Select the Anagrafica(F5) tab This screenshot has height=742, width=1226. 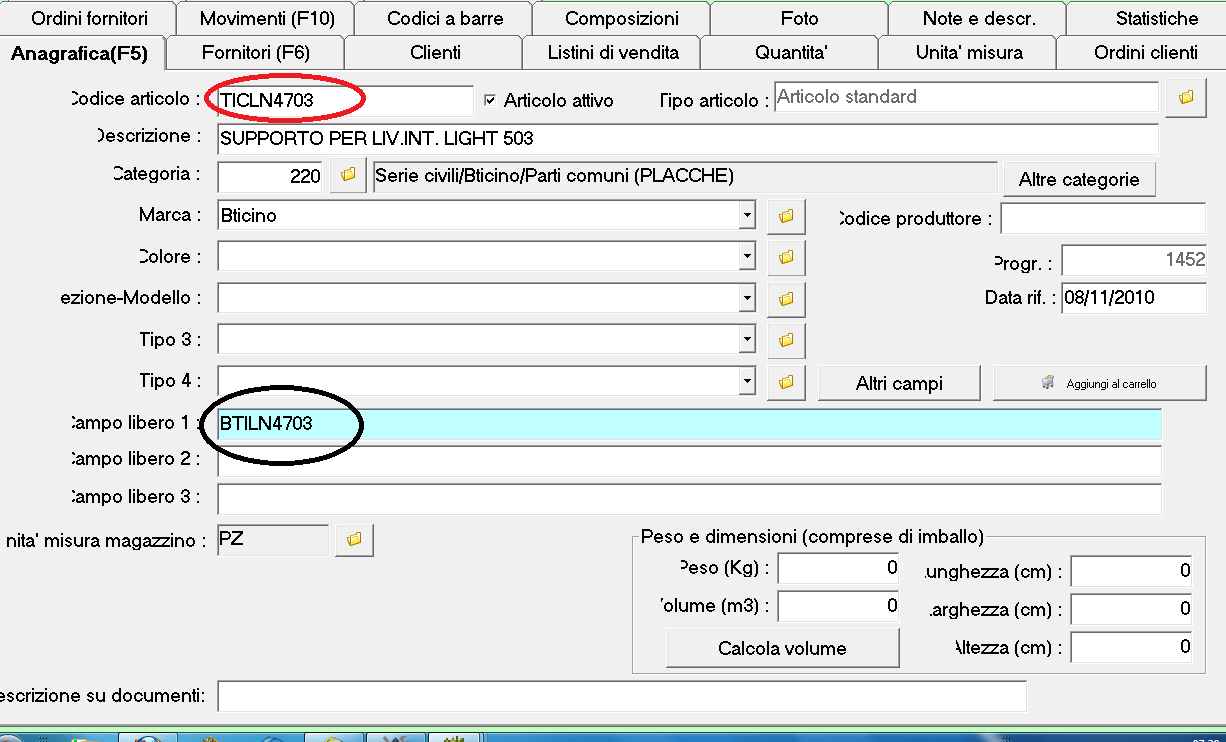(x=80, y=54)
